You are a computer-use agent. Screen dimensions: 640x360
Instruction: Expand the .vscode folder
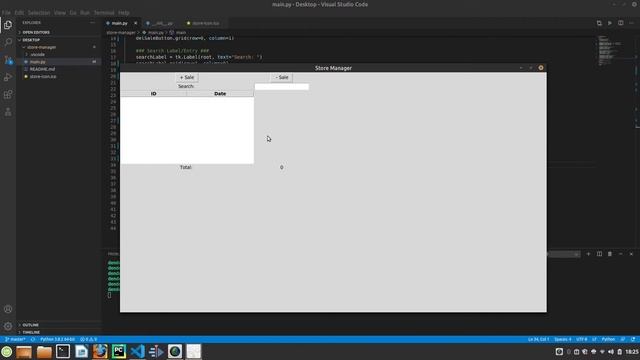click(37, 55)
